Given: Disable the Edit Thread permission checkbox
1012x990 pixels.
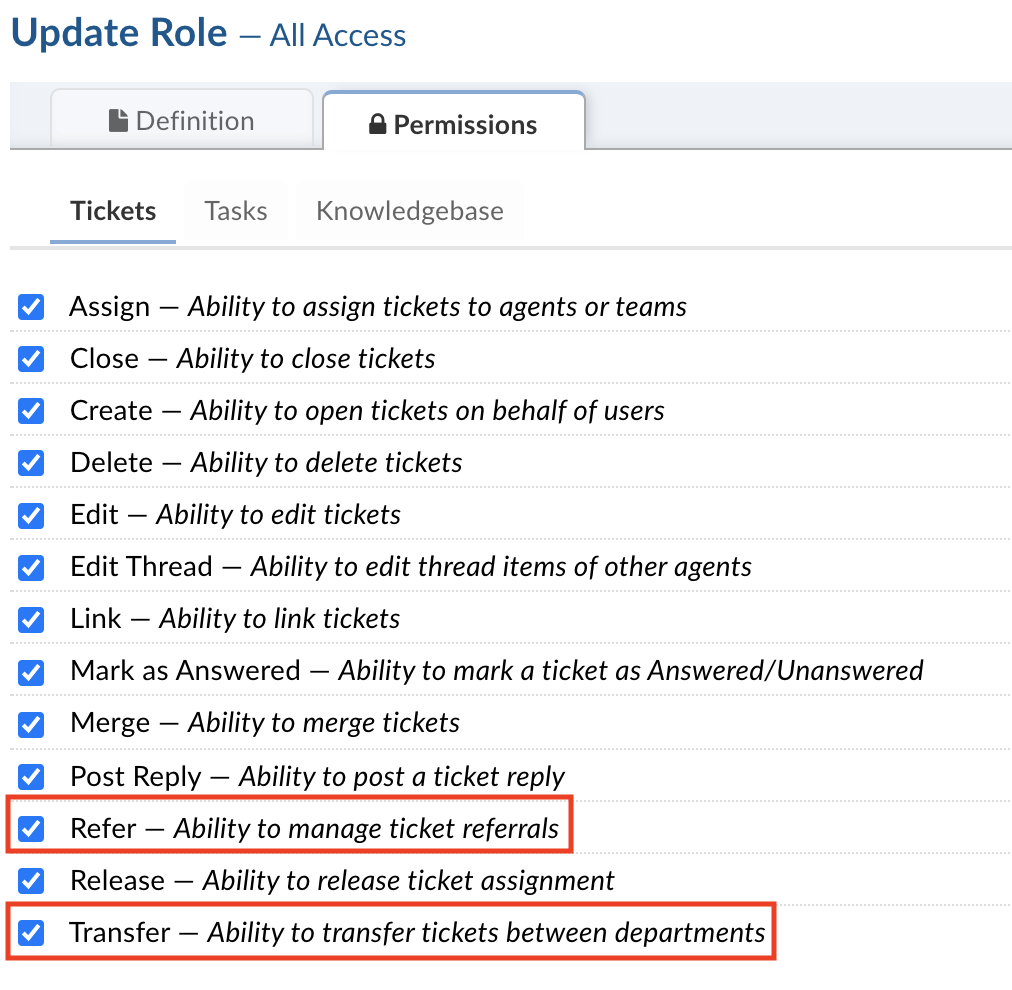Looking at the screenshot, I should pyautogui.click(x=32, y=567).
